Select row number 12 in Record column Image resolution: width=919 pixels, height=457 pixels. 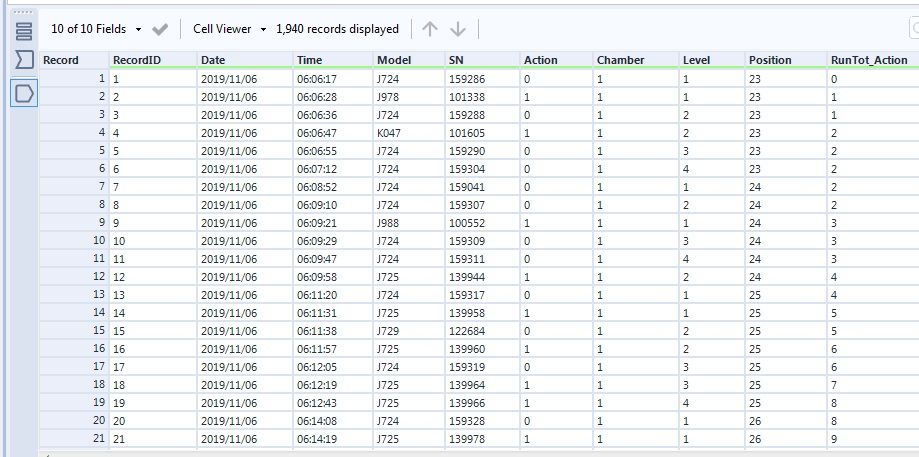coord(74,277)
